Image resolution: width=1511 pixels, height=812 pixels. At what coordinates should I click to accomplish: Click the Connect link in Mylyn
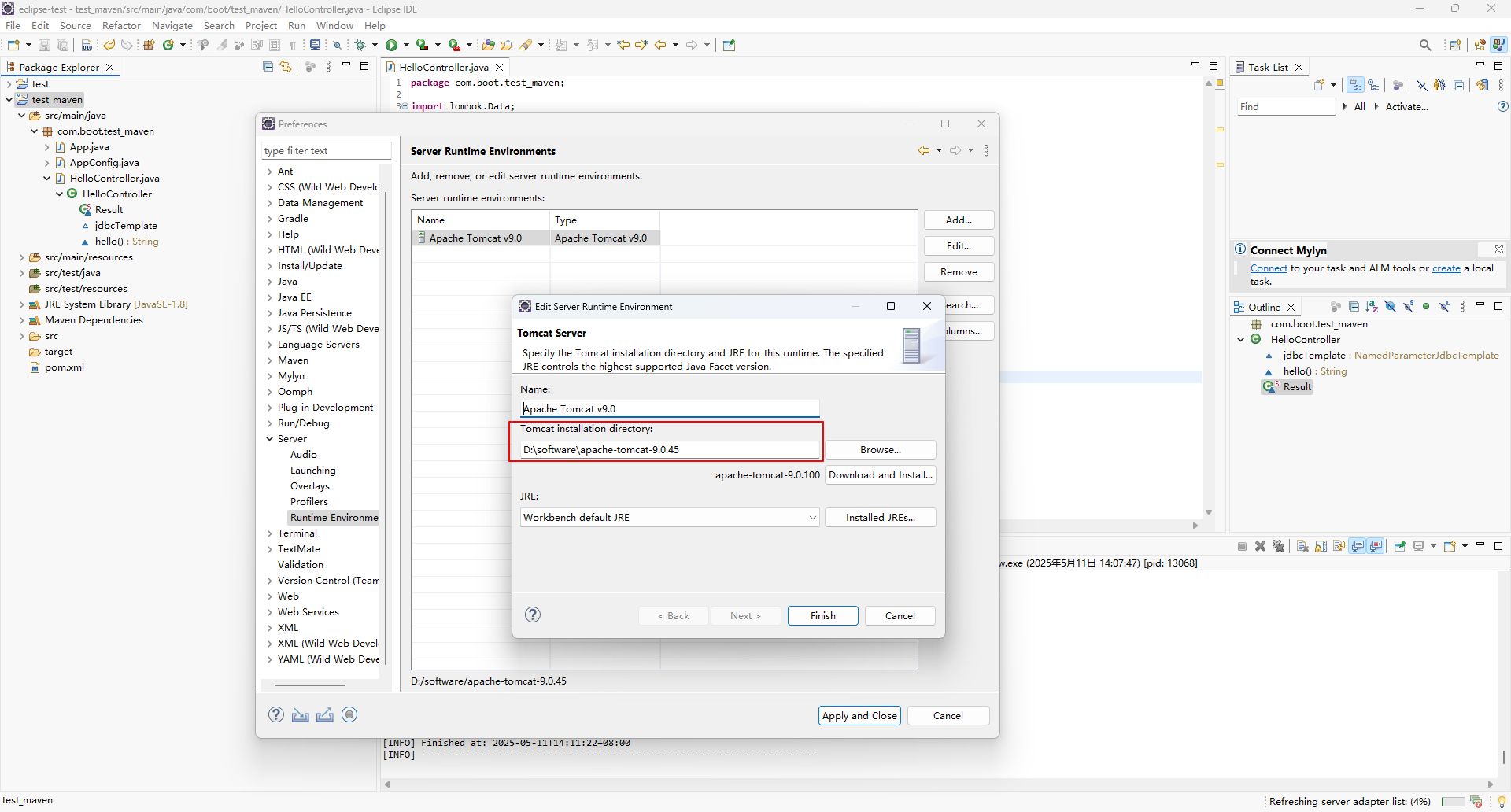(1269, 268)
